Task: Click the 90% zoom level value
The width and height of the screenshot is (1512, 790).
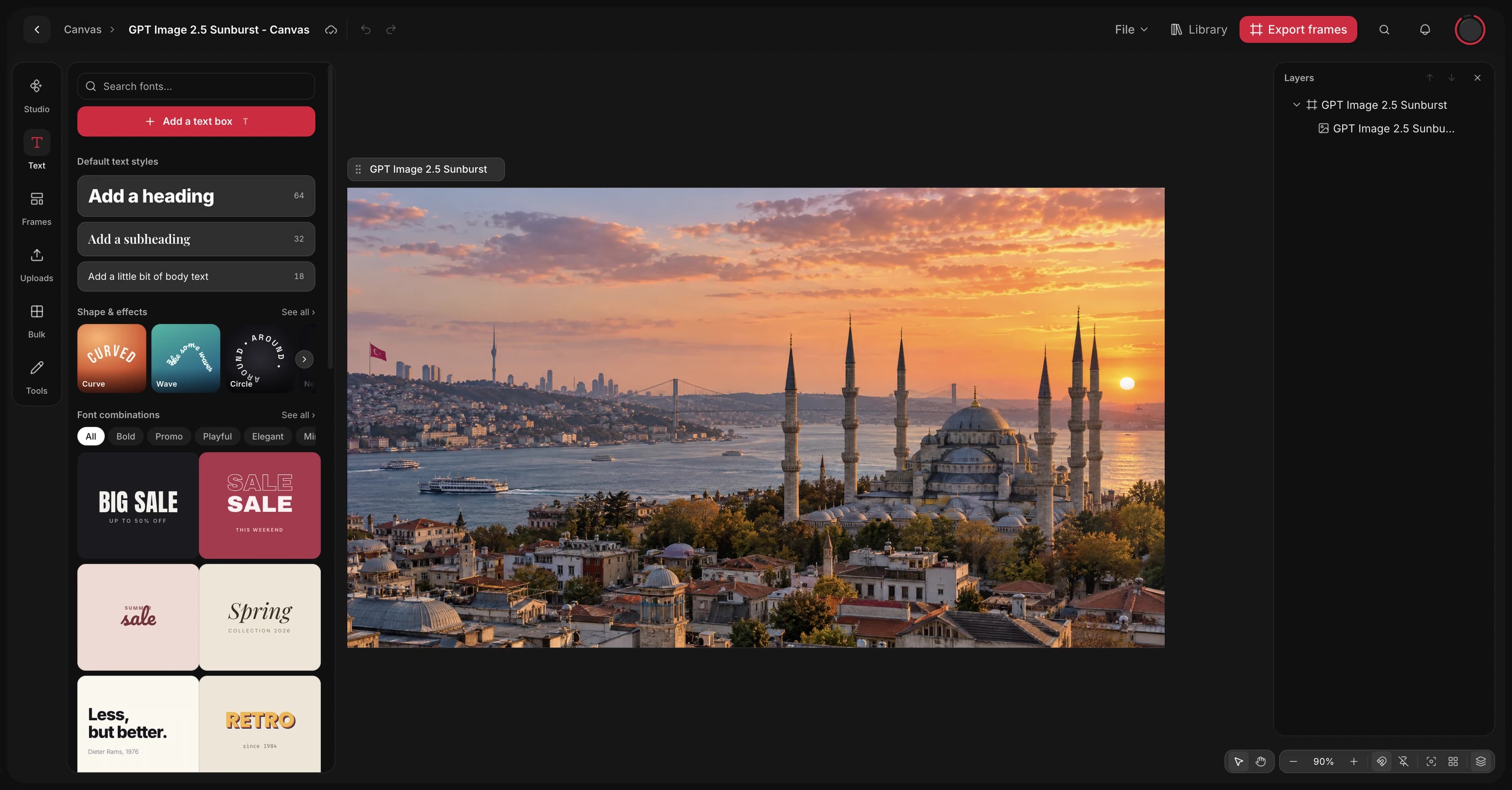Action: pos(1324,761)
